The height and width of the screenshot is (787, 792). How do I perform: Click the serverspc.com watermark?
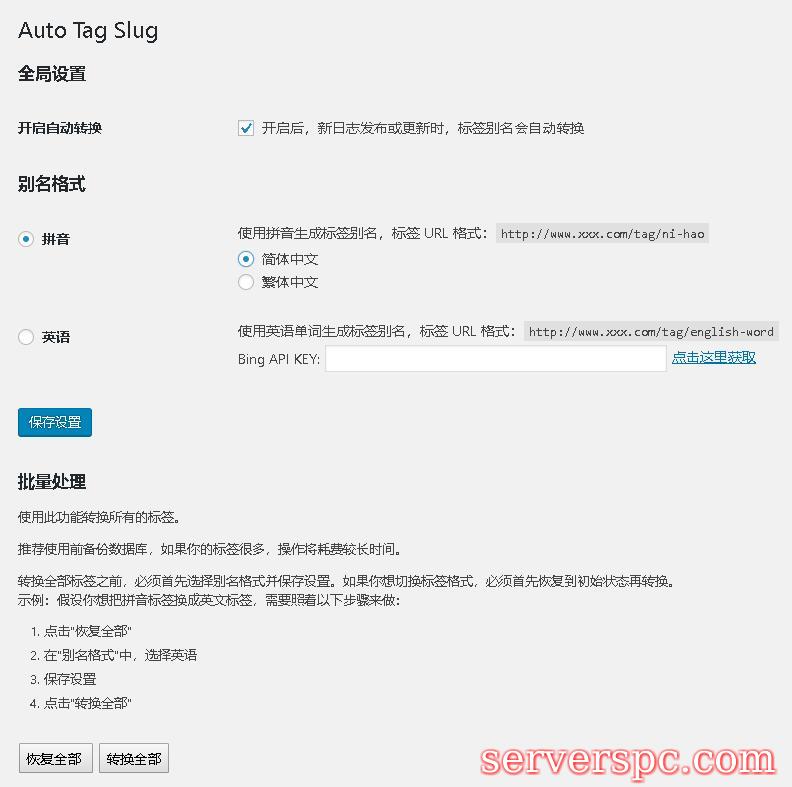tap(628, 761)
